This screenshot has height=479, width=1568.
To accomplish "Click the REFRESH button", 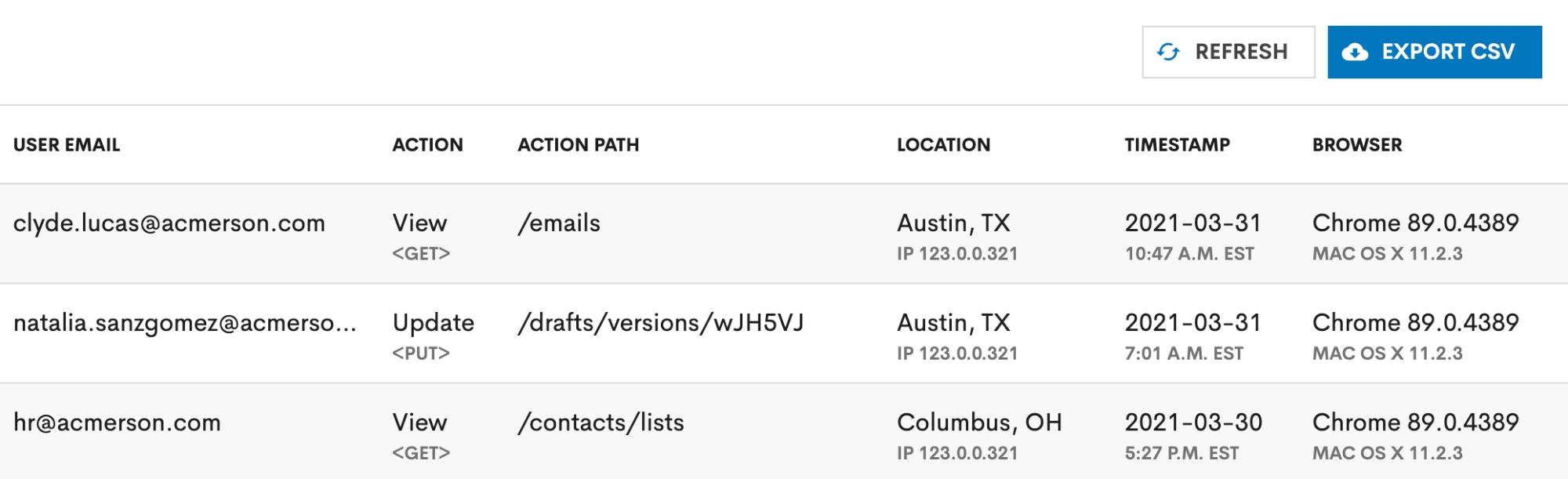I will [x=1229, y=52].
